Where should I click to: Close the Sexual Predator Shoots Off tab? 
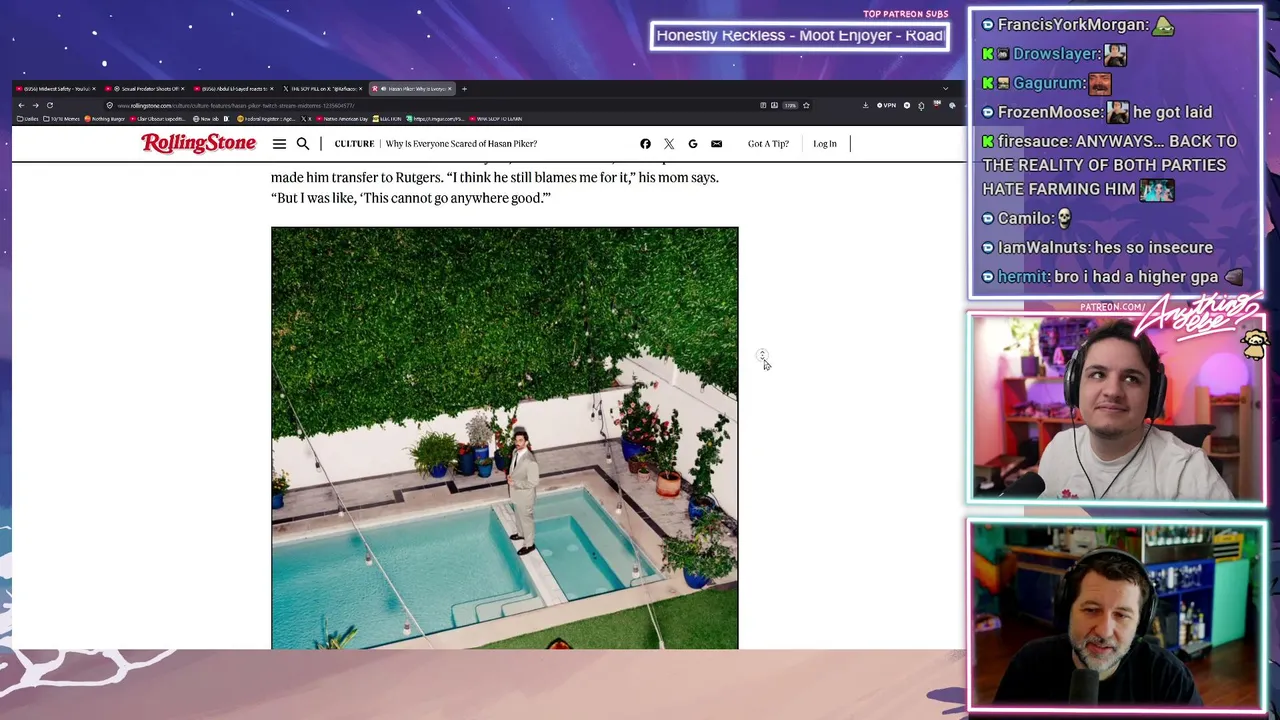tap(183, 89)
